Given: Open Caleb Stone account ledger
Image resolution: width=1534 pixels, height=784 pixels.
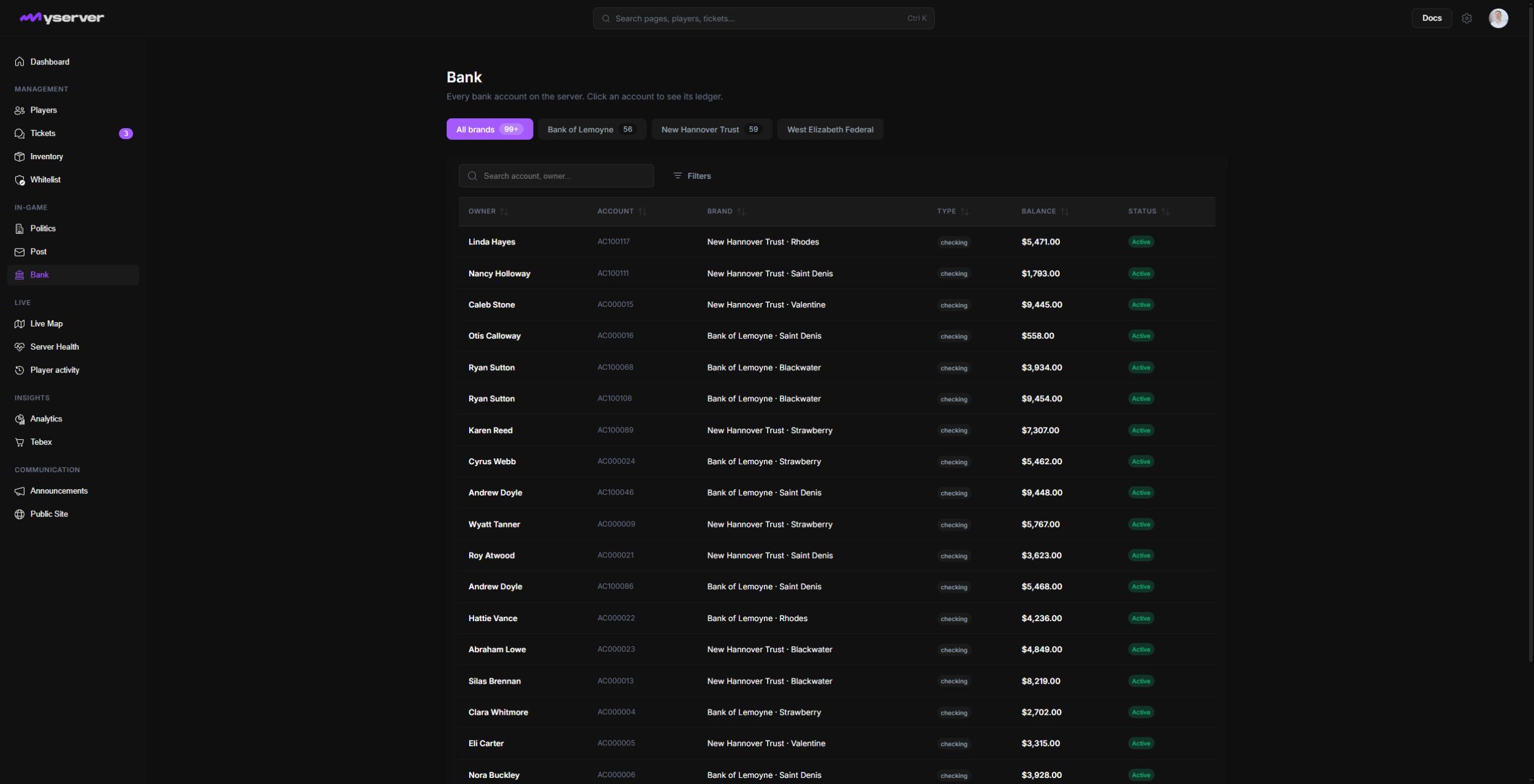Looking at the screenshot, I should (x=837, y=304).
